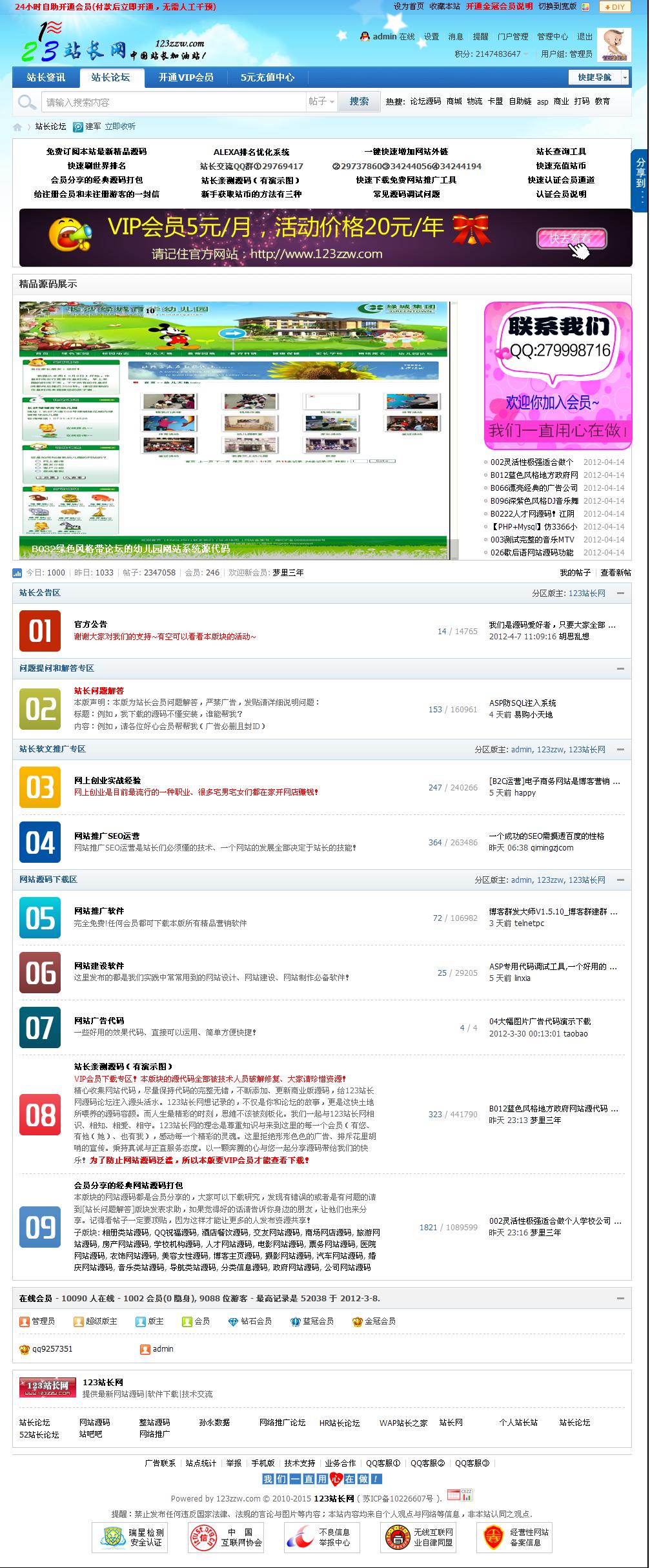
Task: Collapse the 站长公告区 section
Action: pyautogui.click(x=620, y=593)
